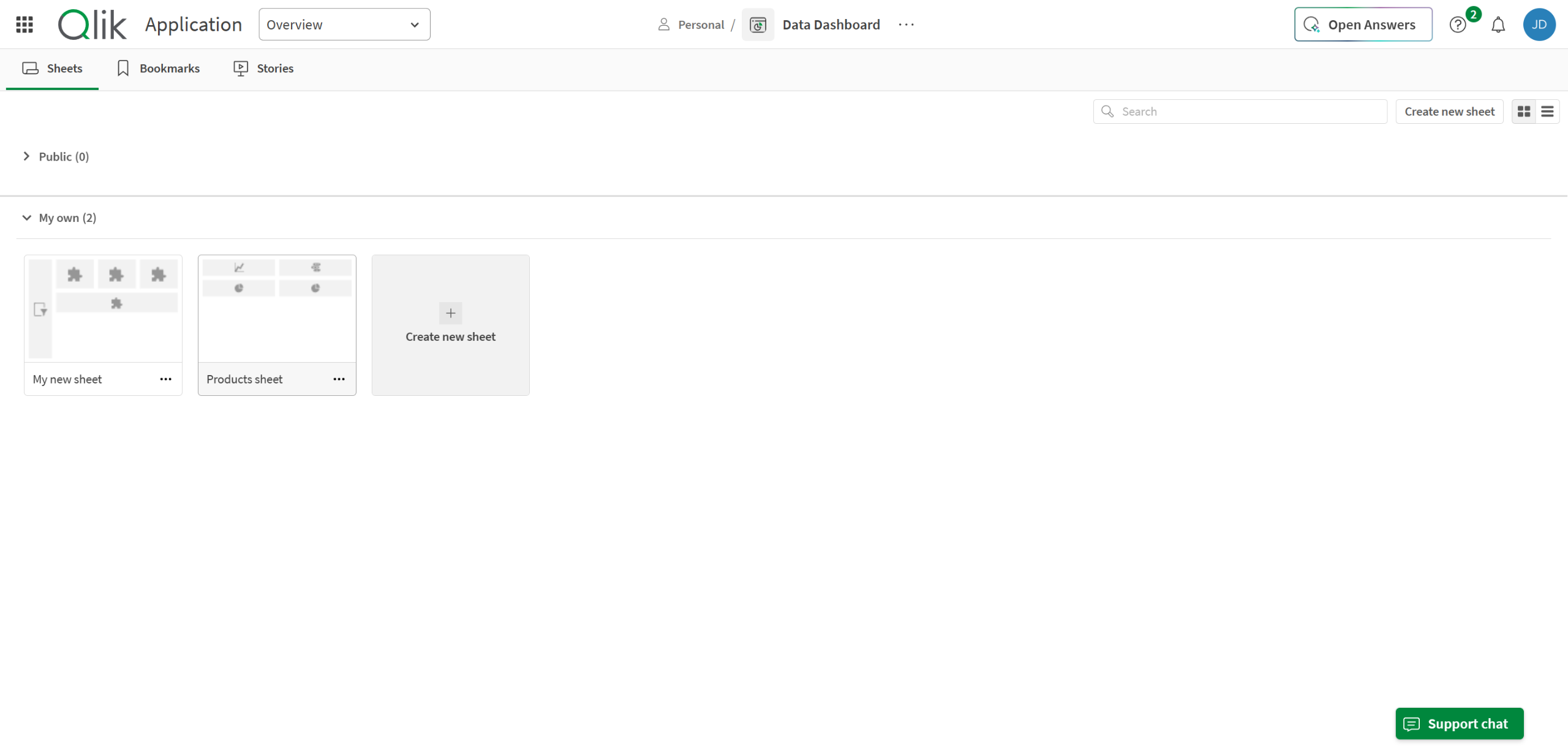Open the JD user avatar menu
Viewport: 1568px width, 747px height.
tap(1539, 25)
